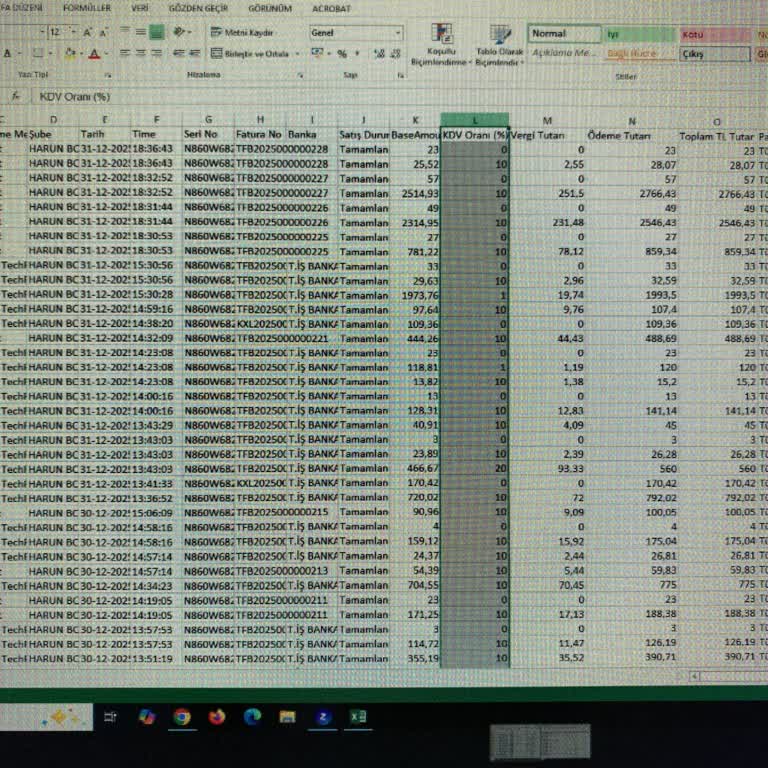Image resolution: width=768 pixels, height=768 pixels.
Task: Center cell text horizontally
Action: coord(141,53)
